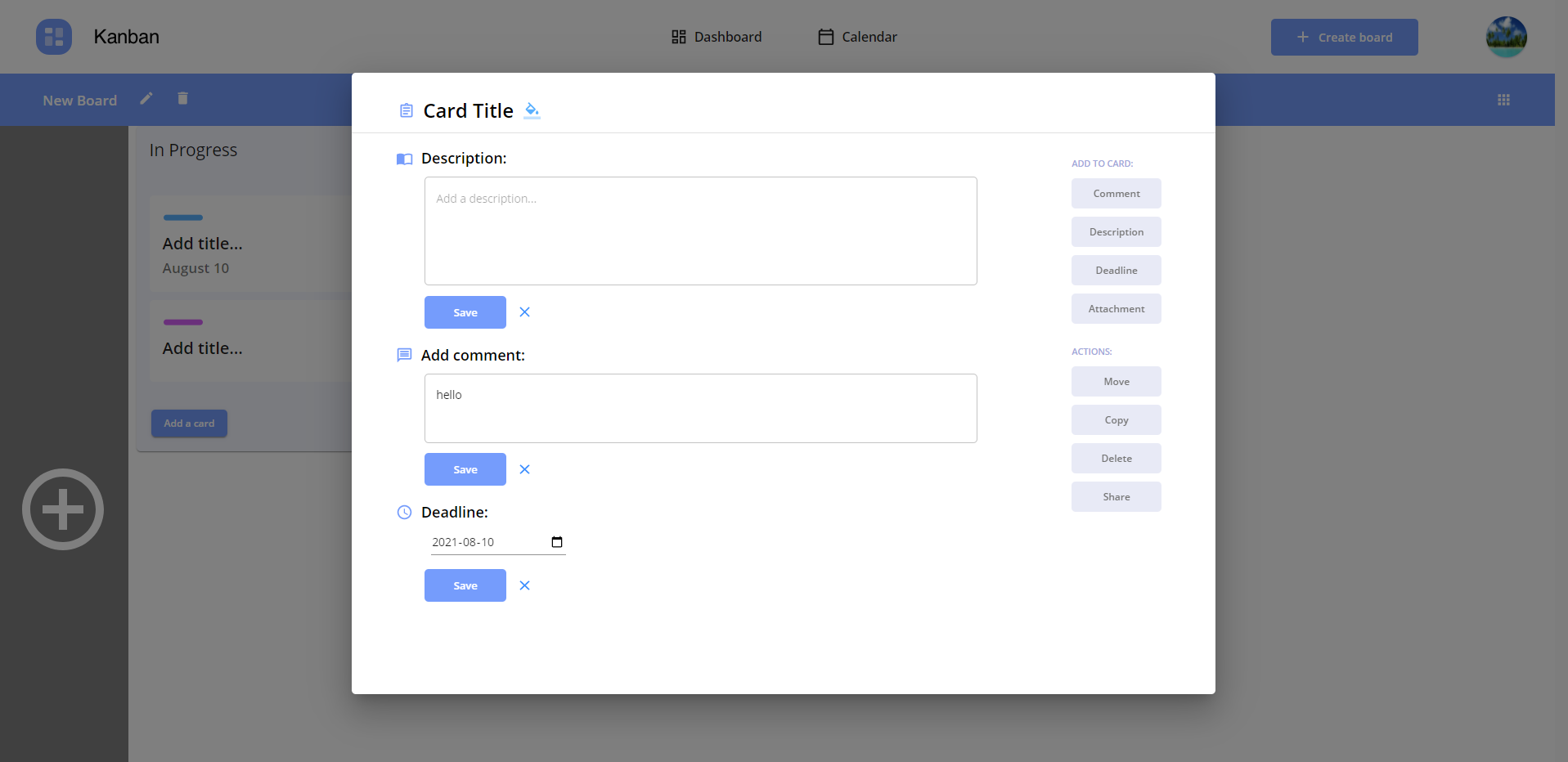
Task: Click the Attachment option under Add to Card
Action: point(1116,308)
